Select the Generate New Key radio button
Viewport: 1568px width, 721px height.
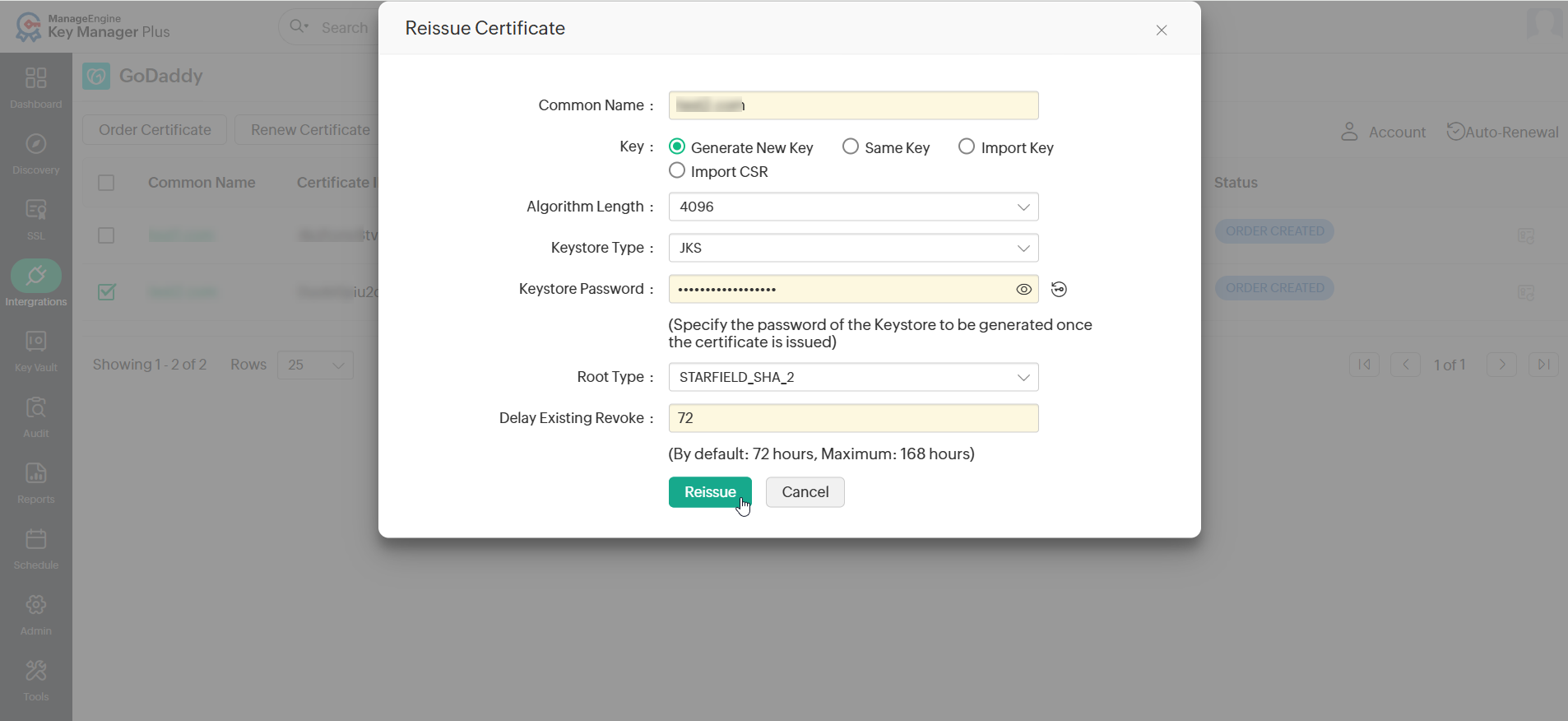677,147
